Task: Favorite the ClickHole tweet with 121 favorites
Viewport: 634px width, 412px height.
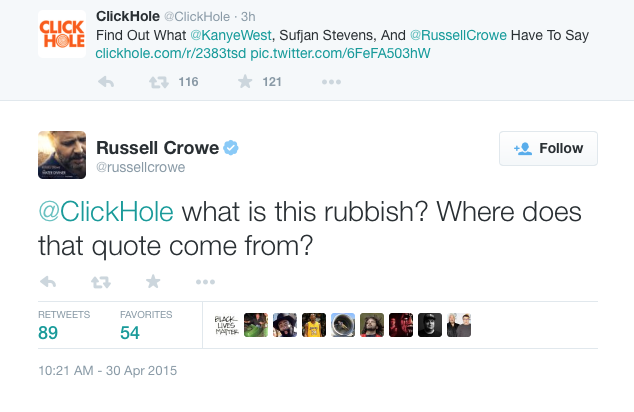Action: pos(244,82)
